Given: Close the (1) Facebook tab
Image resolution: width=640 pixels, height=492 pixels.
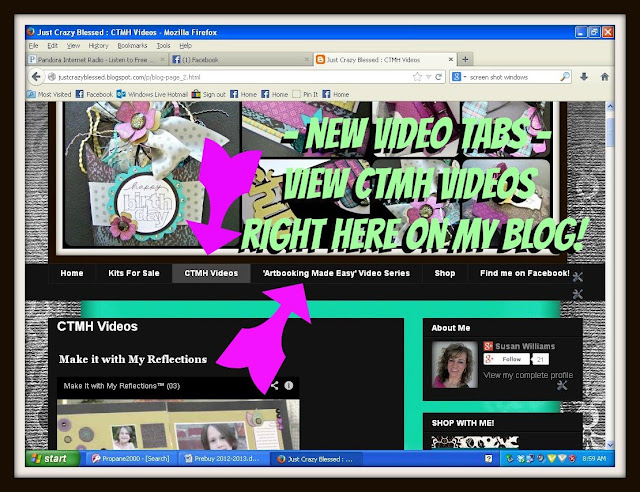Looking at the screenshot, I should click(307, 60).
